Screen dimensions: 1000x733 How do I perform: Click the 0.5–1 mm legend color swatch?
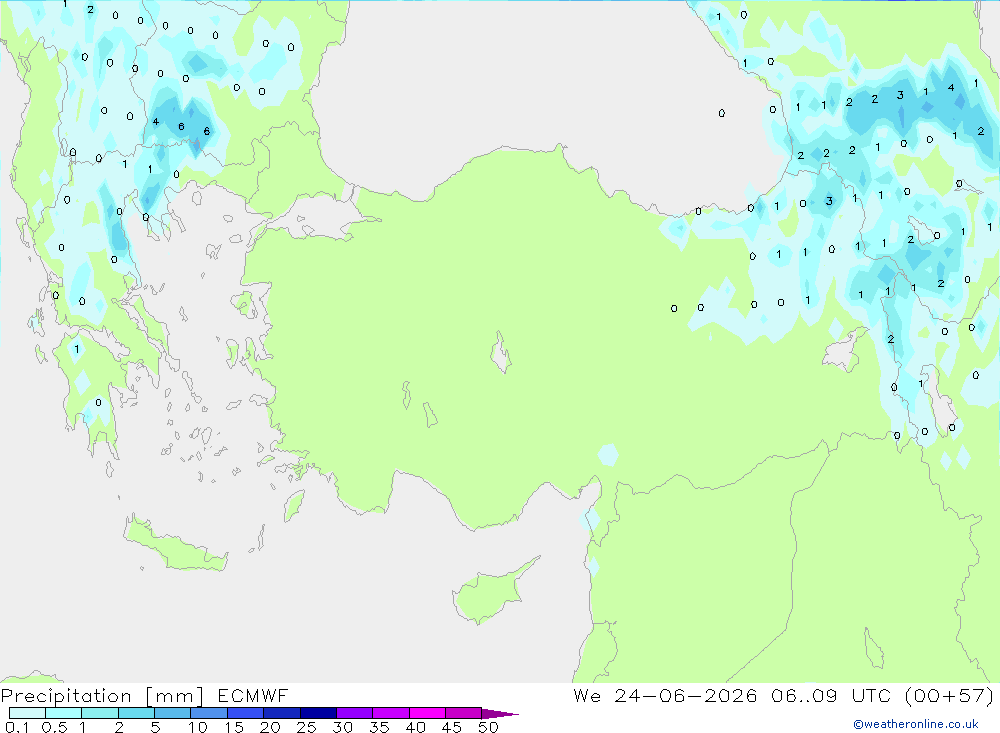click(64, 713)
